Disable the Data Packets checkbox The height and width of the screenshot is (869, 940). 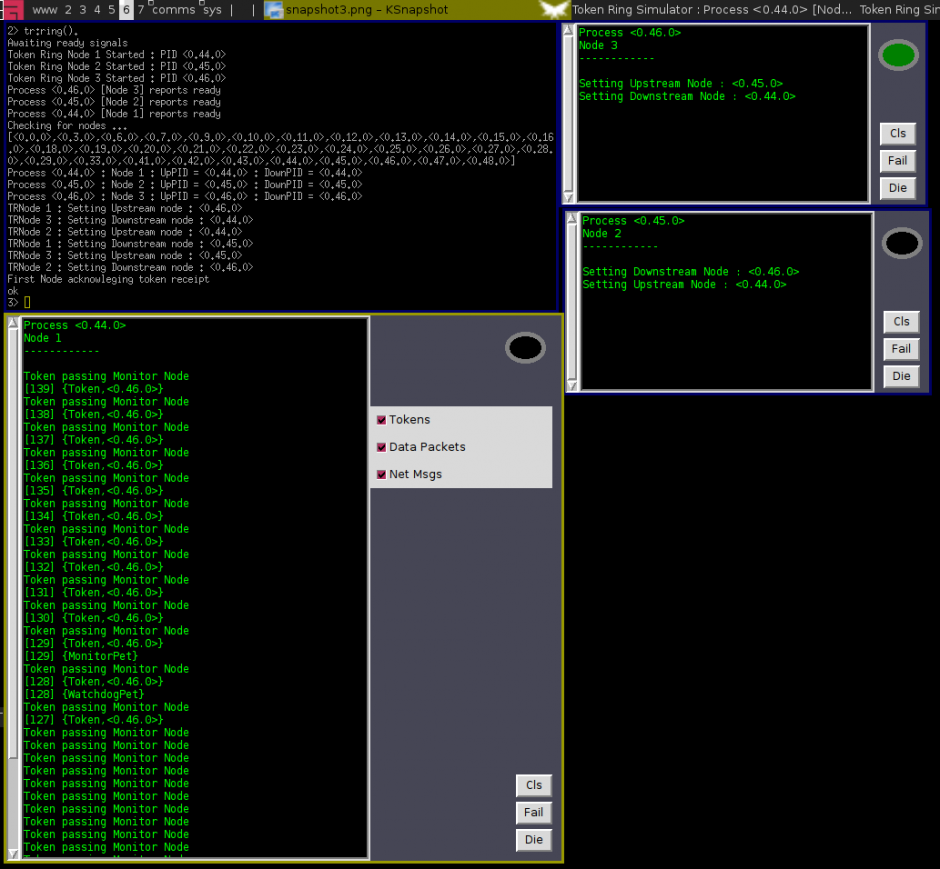pos(381,446)
